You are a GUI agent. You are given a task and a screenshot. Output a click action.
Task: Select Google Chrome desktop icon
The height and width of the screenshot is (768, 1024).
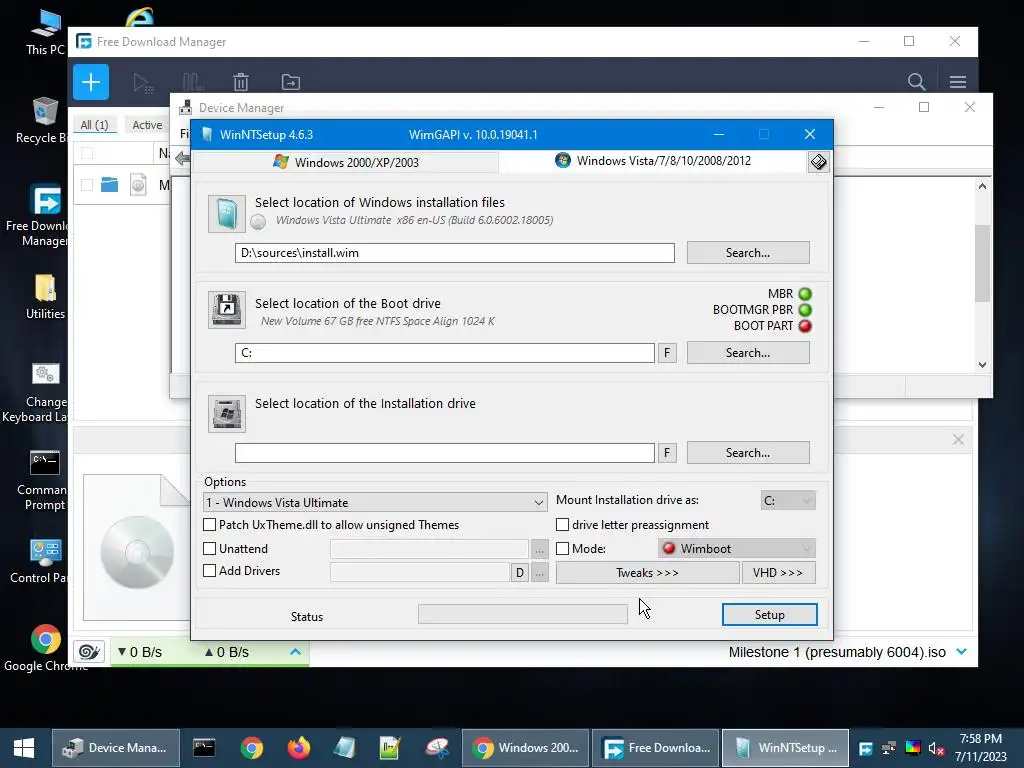point(45,648)
